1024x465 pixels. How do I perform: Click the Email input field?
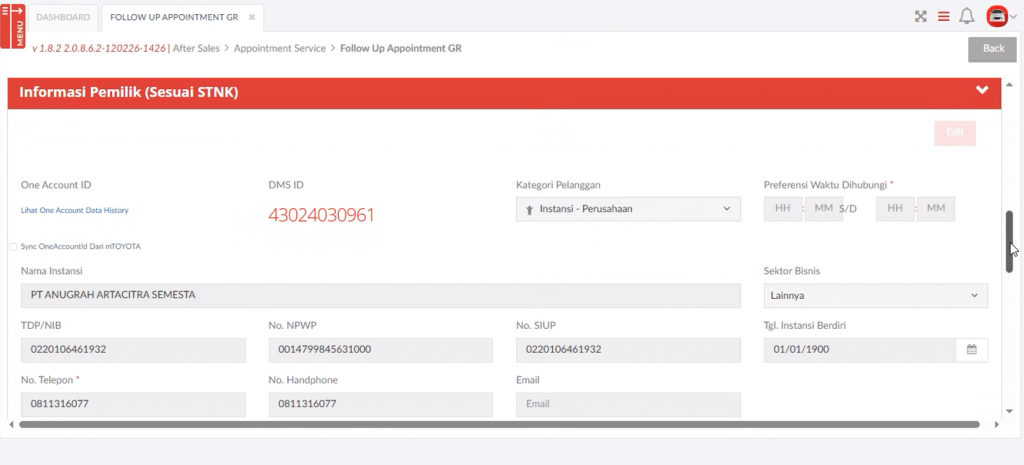coord(628,404)
